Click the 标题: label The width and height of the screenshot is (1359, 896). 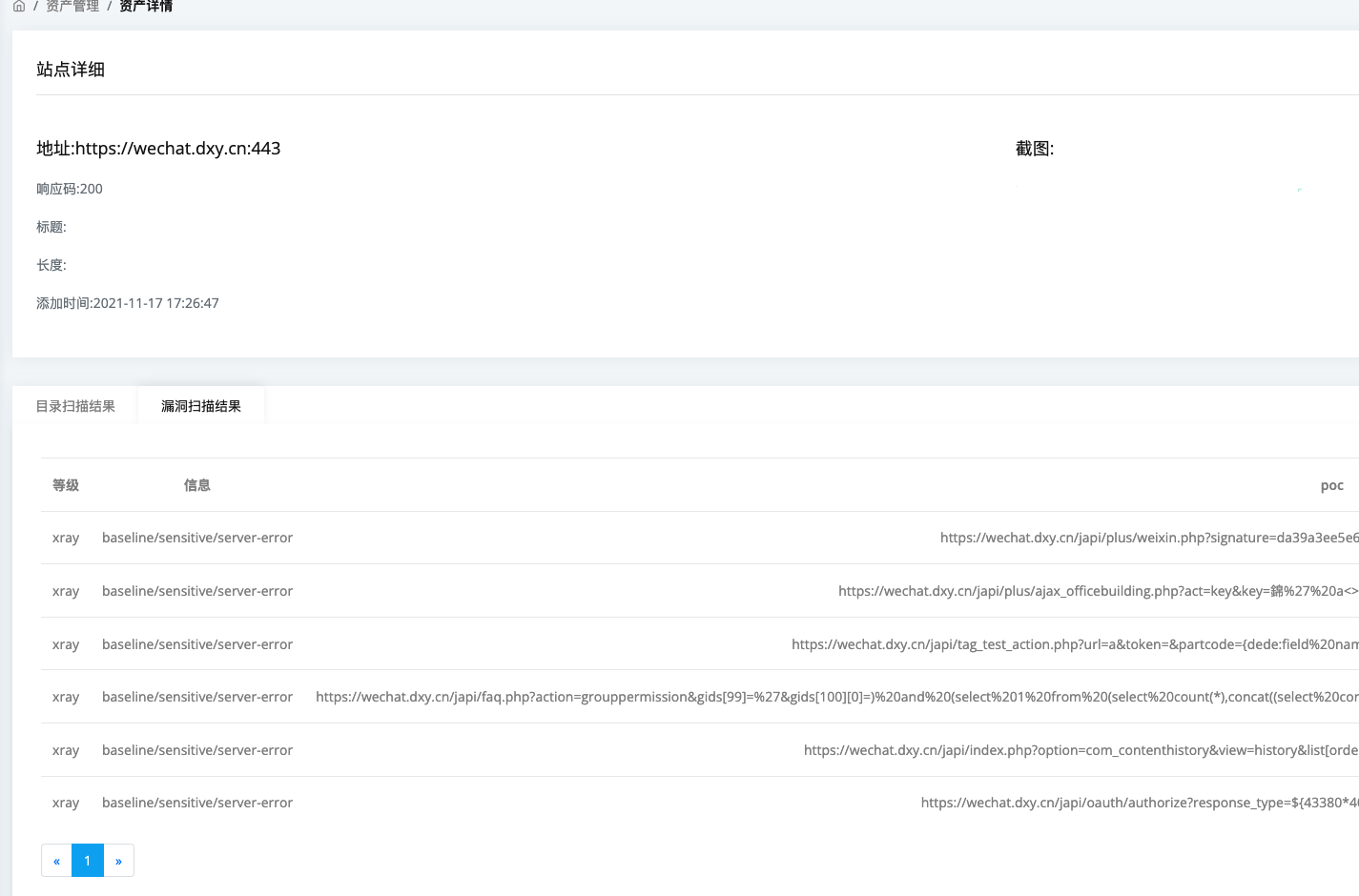point(51,227)
